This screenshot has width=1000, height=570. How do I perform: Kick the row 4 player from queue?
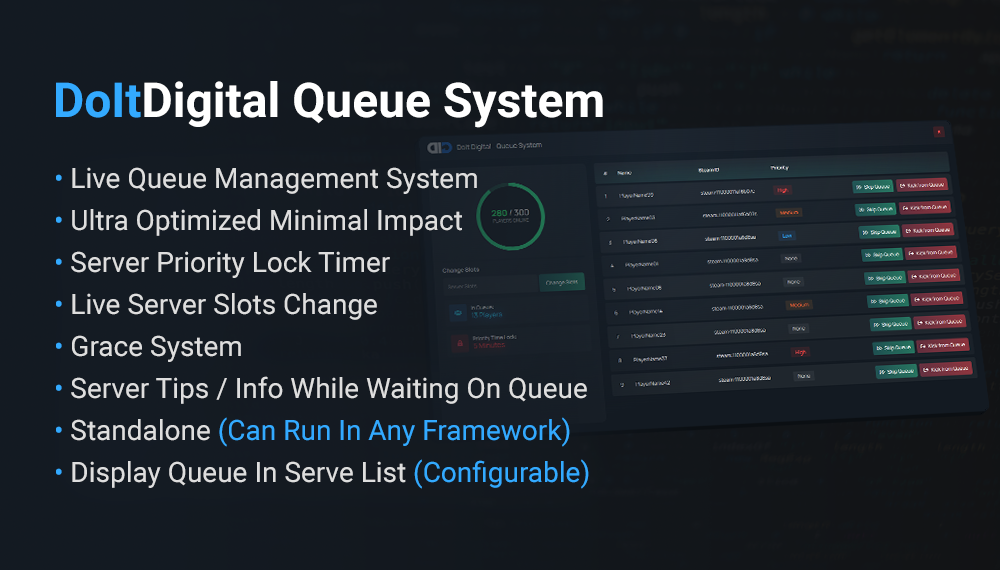coord(931,254)
